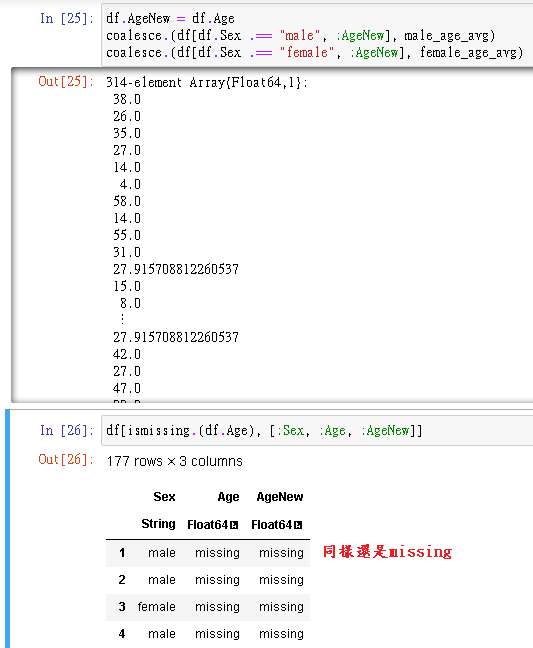Screen dimensions: 533x648
Task: Click the 'Float64' type label under AgeNew
Action: click(x=272, y=525)
